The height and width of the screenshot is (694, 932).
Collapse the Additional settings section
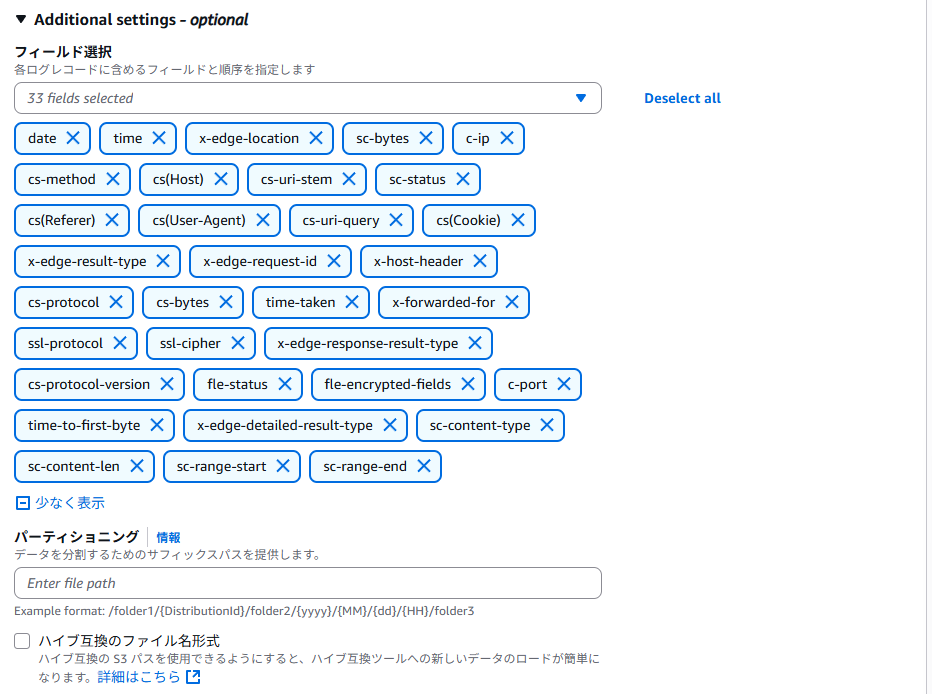tap(21, 19)
